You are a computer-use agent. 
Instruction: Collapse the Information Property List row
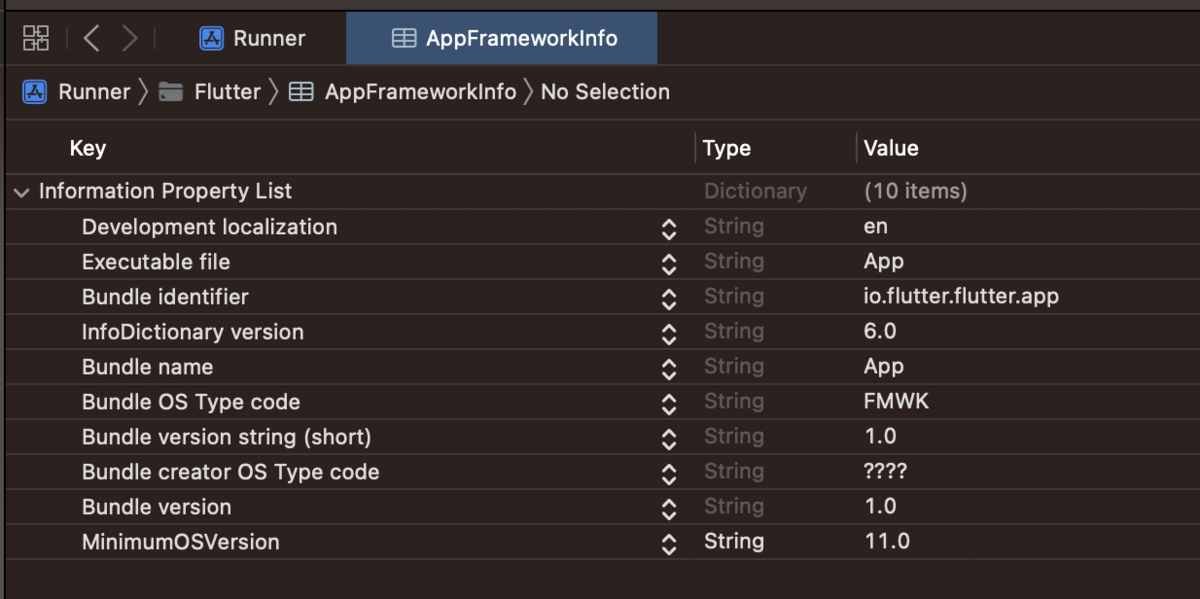click(x=21, y=192)
